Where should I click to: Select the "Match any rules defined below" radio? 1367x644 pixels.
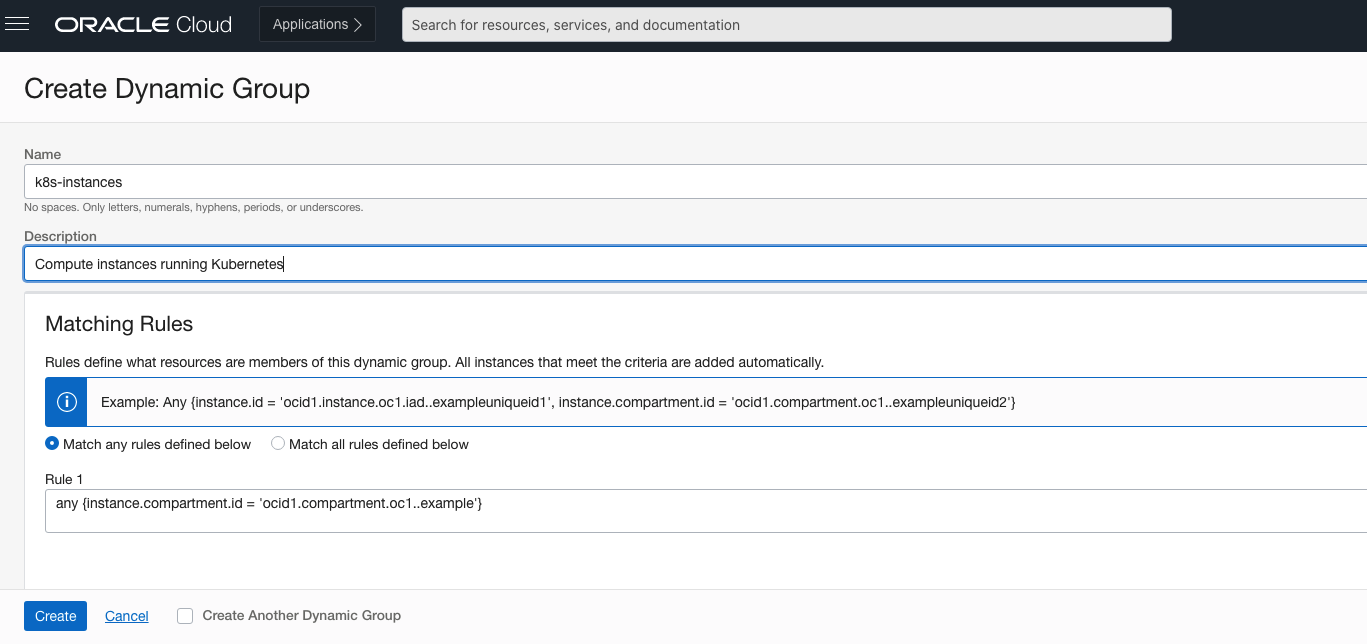[51, 444]
